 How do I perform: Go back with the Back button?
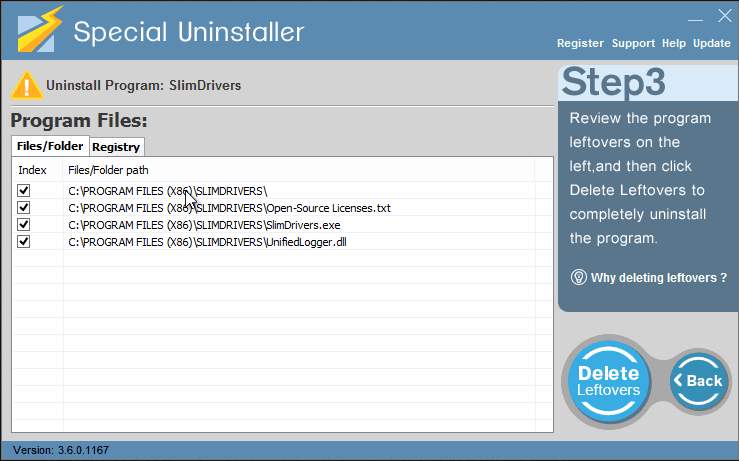pyautogui.click(x=698, y=380)
